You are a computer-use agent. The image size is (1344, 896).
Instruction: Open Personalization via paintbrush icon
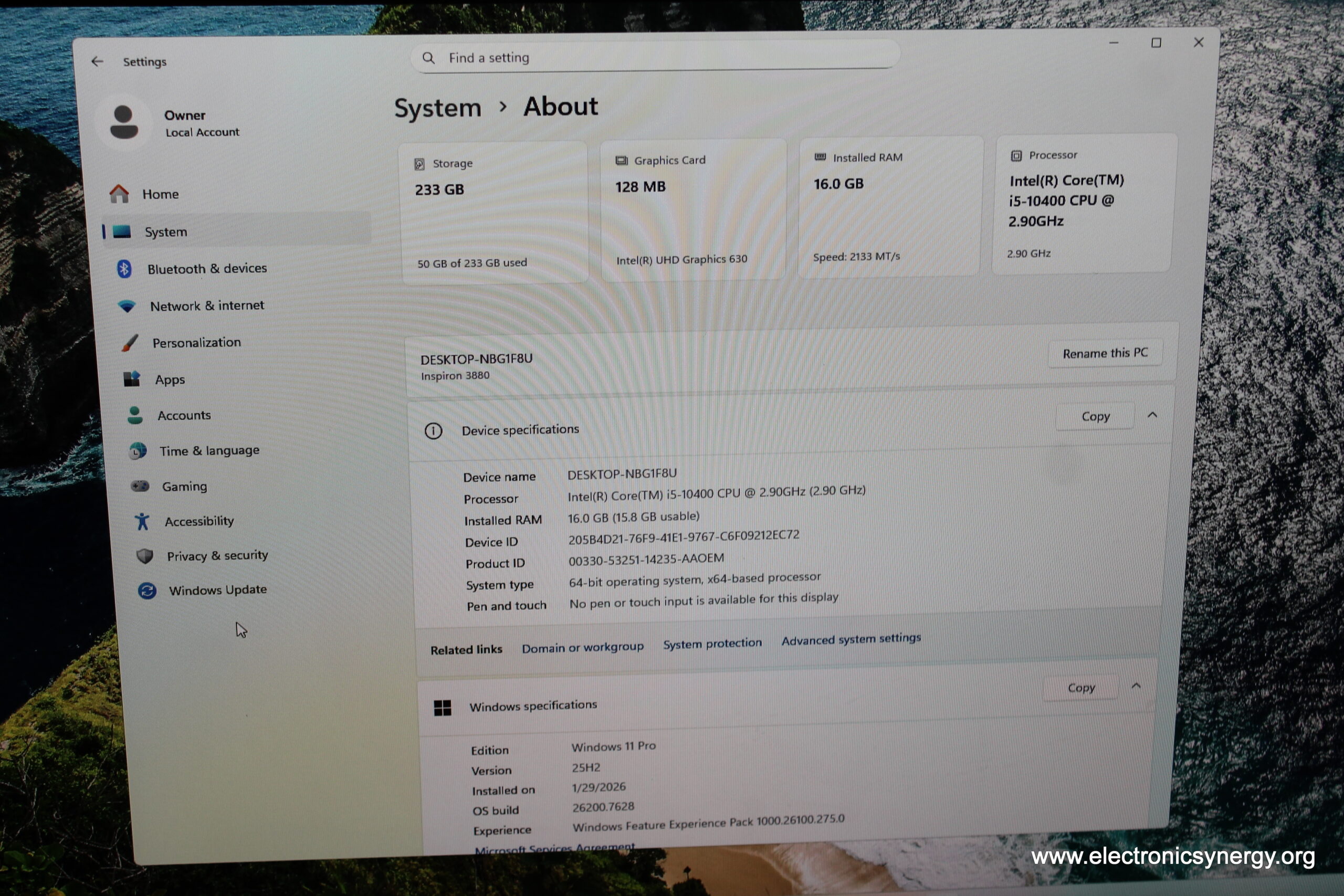[130, 343]
